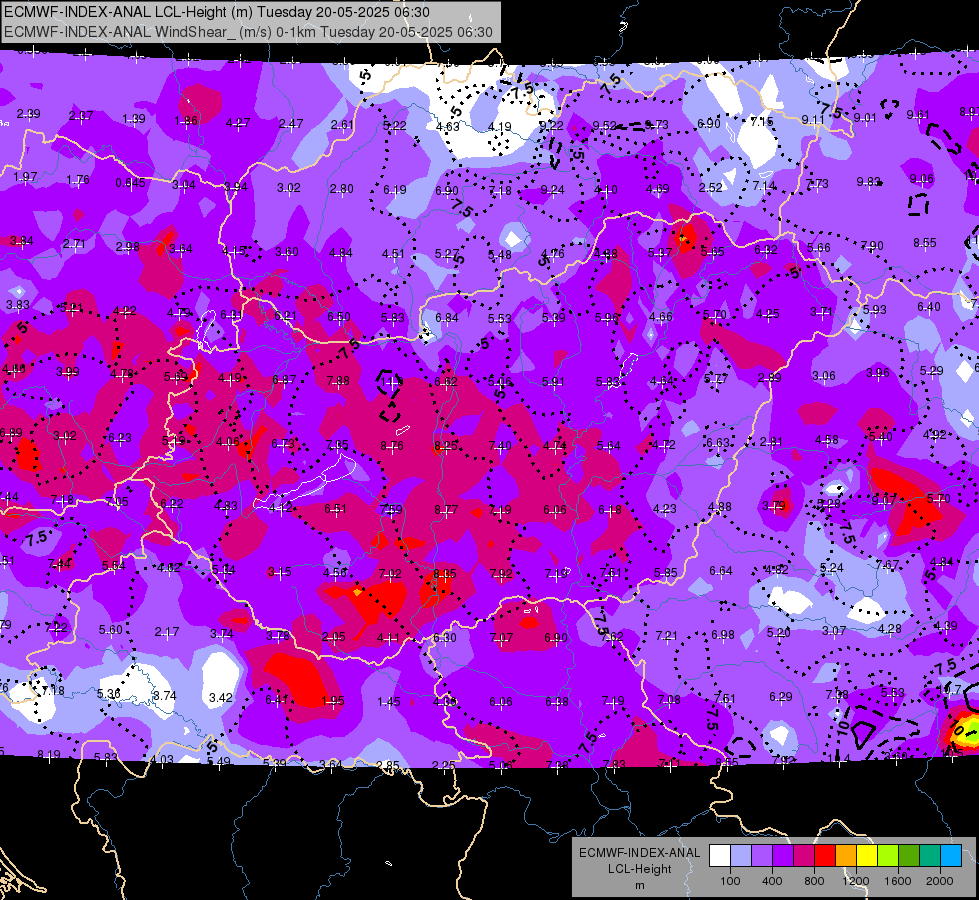Select the light lavender legend swatch
This screenshot has height=900, width=979.
coord(740,855)
